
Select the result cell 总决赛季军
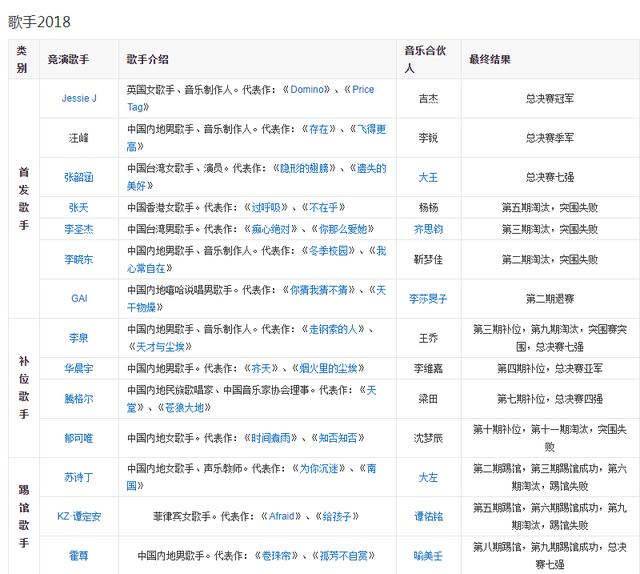(x=550, y=138)
